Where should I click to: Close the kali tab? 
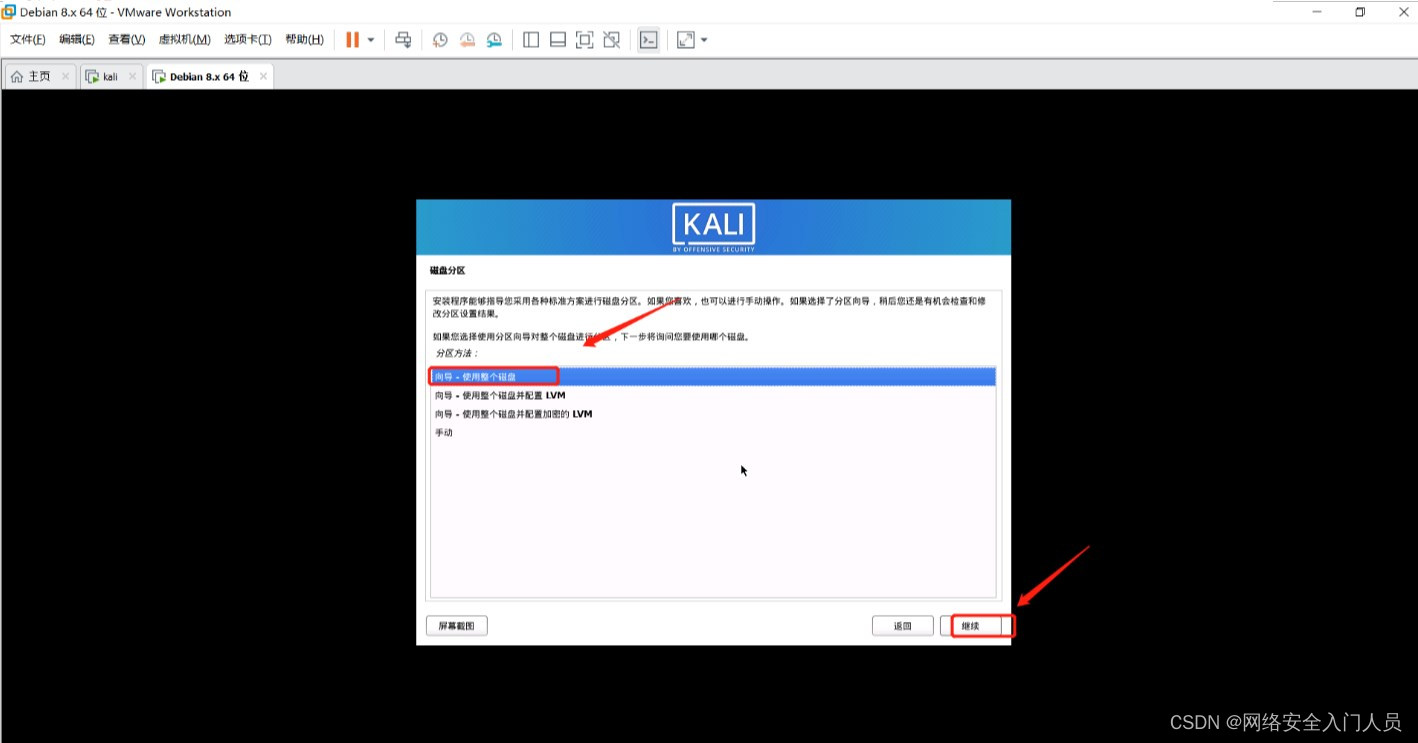pos(132,76)
